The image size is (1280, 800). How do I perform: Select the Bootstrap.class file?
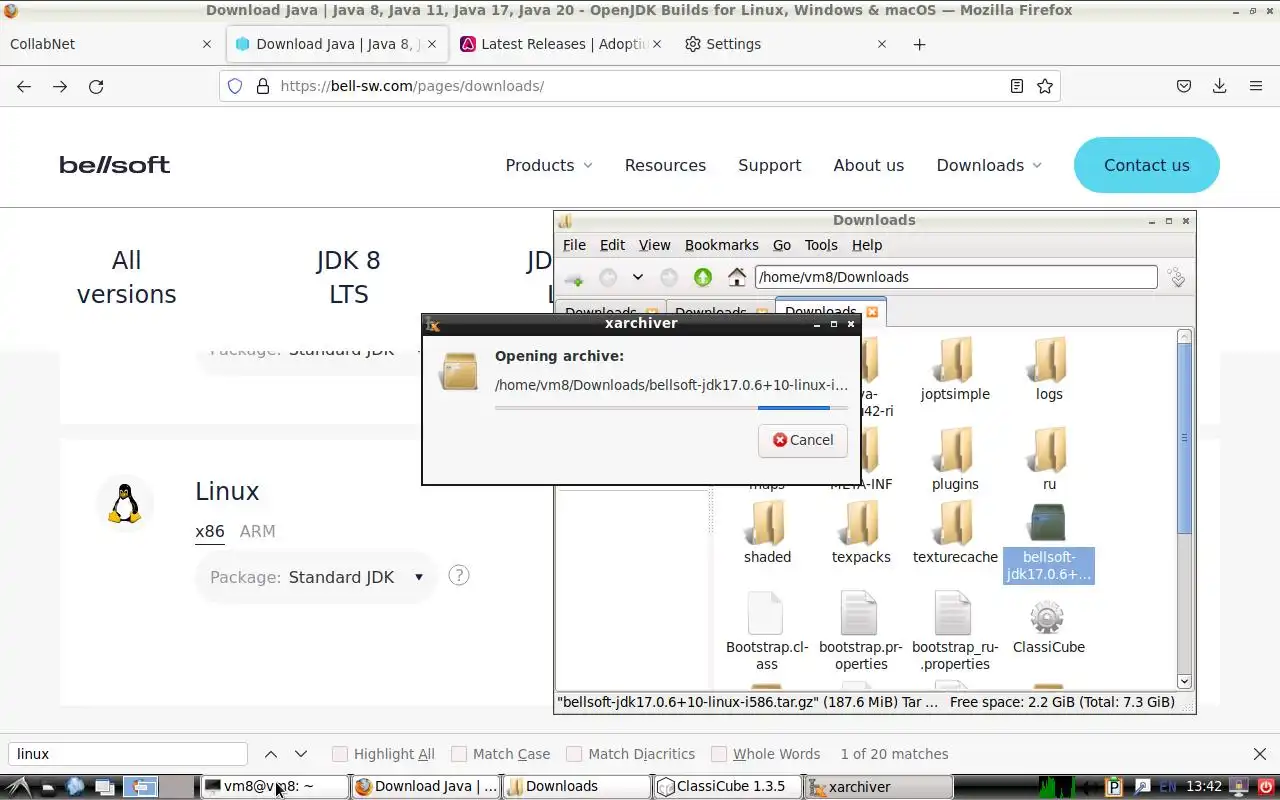(x=767, y=631)
